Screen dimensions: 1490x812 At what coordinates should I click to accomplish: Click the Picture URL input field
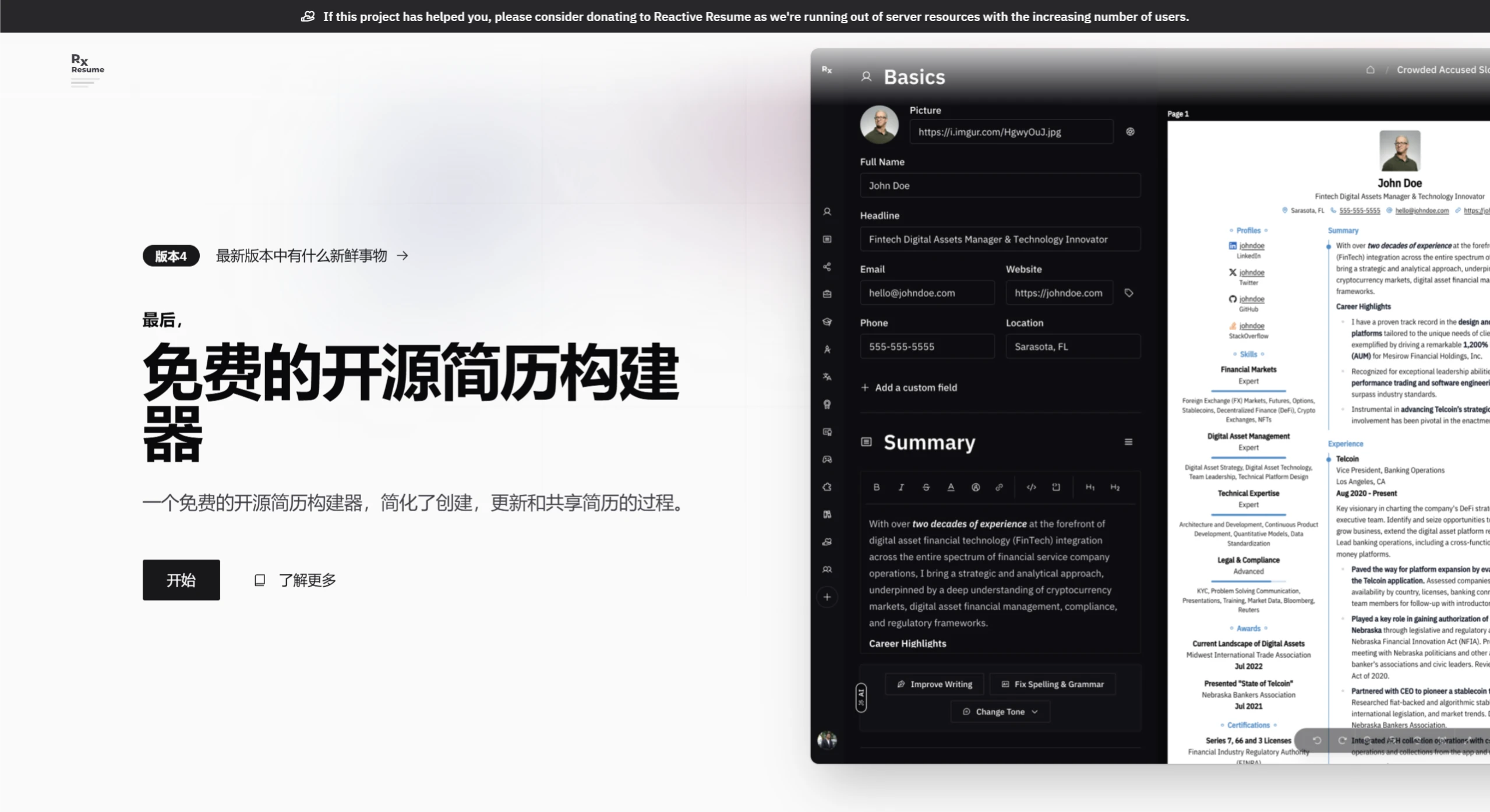click(1011, 132)
